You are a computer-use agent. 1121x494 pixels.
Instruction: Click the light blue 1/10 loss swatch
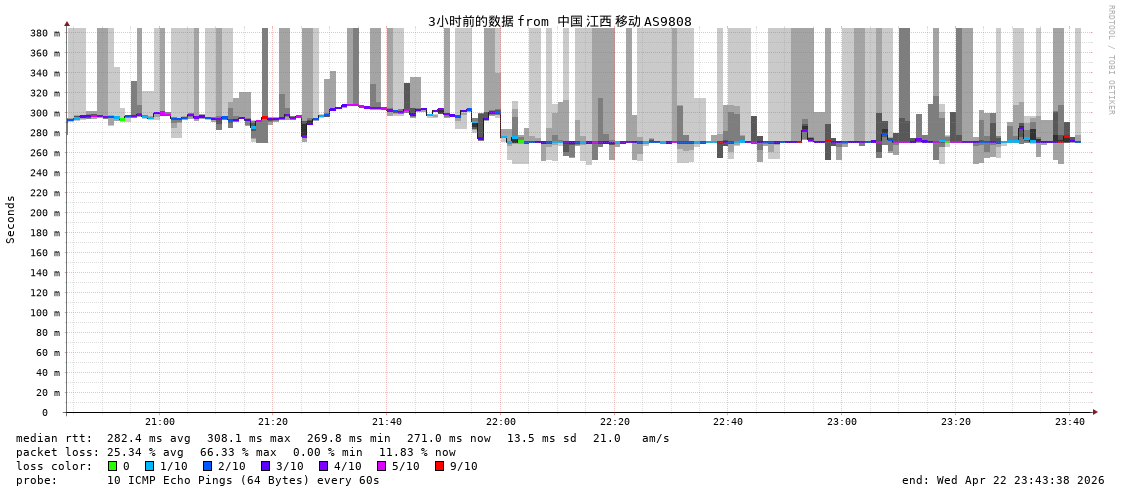point(149,466)
